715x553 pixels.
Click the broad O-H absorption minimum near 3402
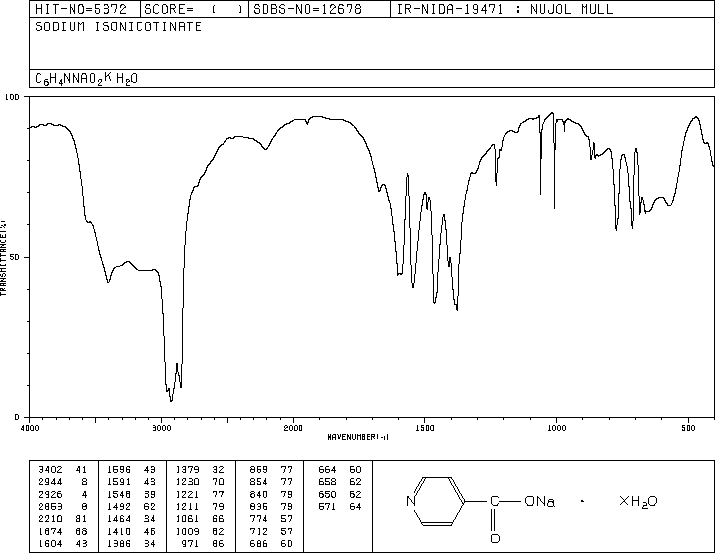(x=108, y=281)
